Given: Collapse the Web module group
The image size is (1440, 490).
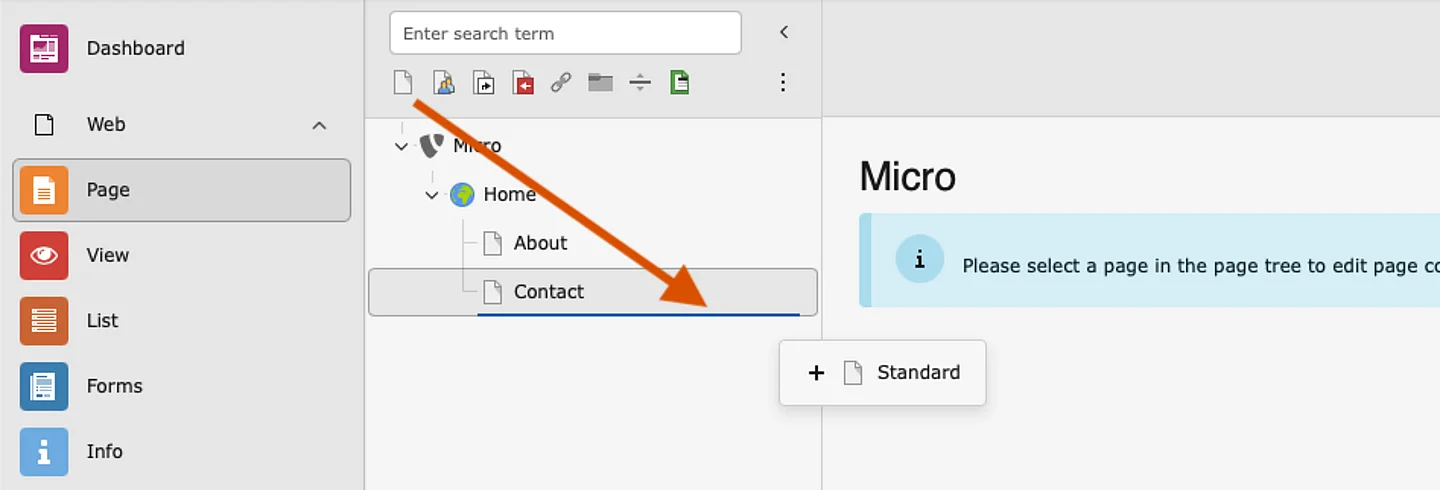Looking at the screenshot, I should point(319,125).
